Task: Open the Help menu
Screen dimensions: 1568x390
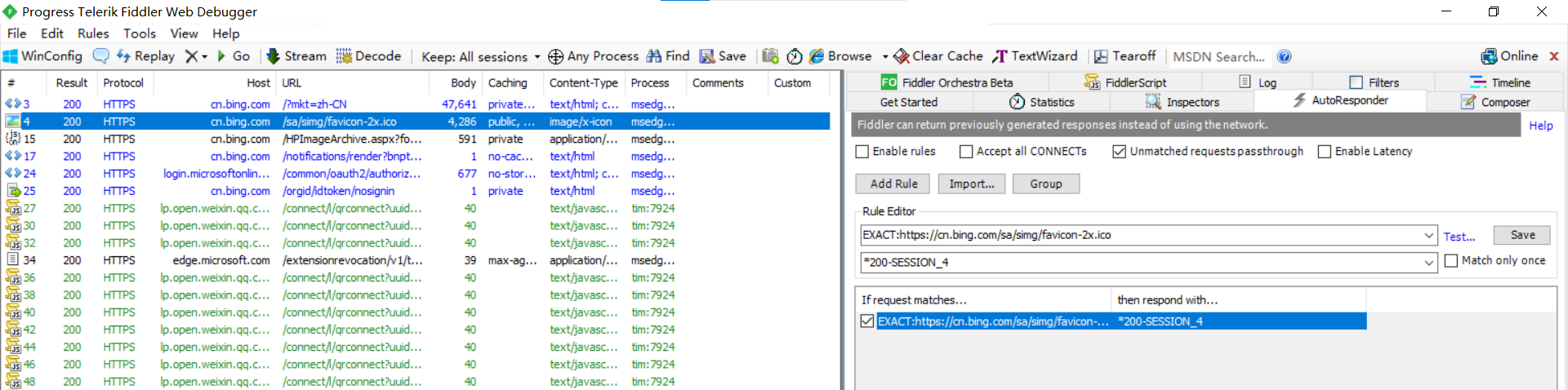Action: coord(226,33)
